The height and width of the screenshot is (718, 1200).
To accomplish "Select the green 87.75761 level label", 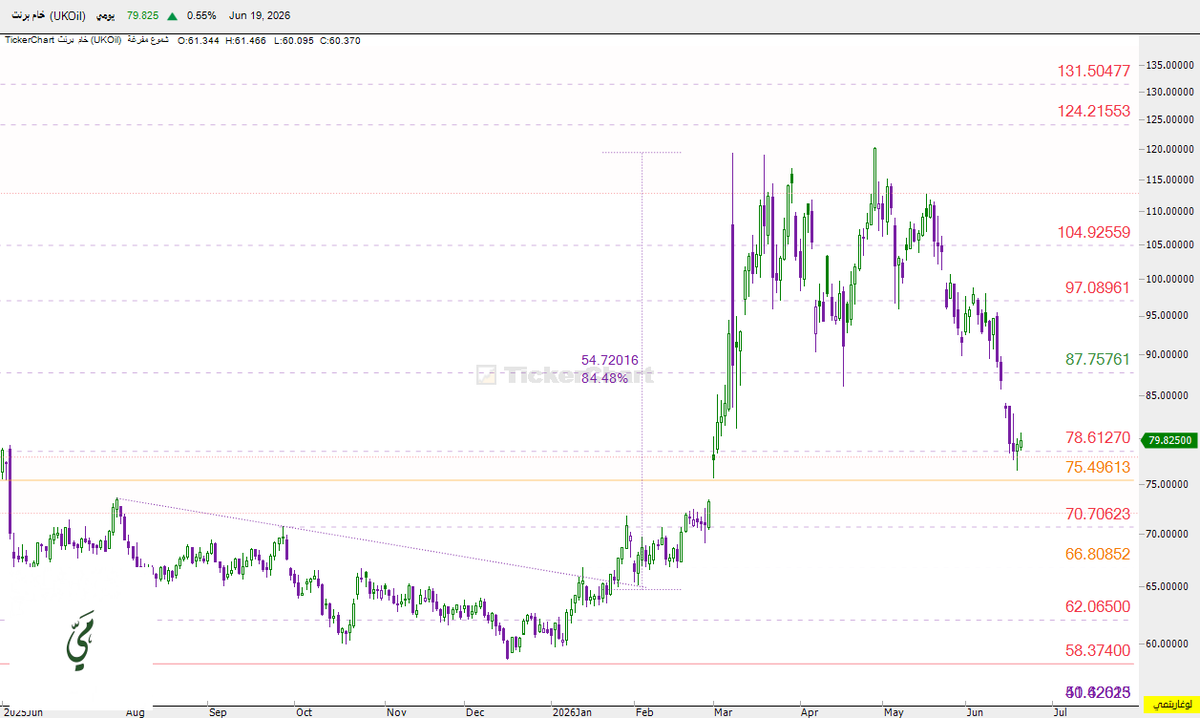I will [x=1098, y=358].
